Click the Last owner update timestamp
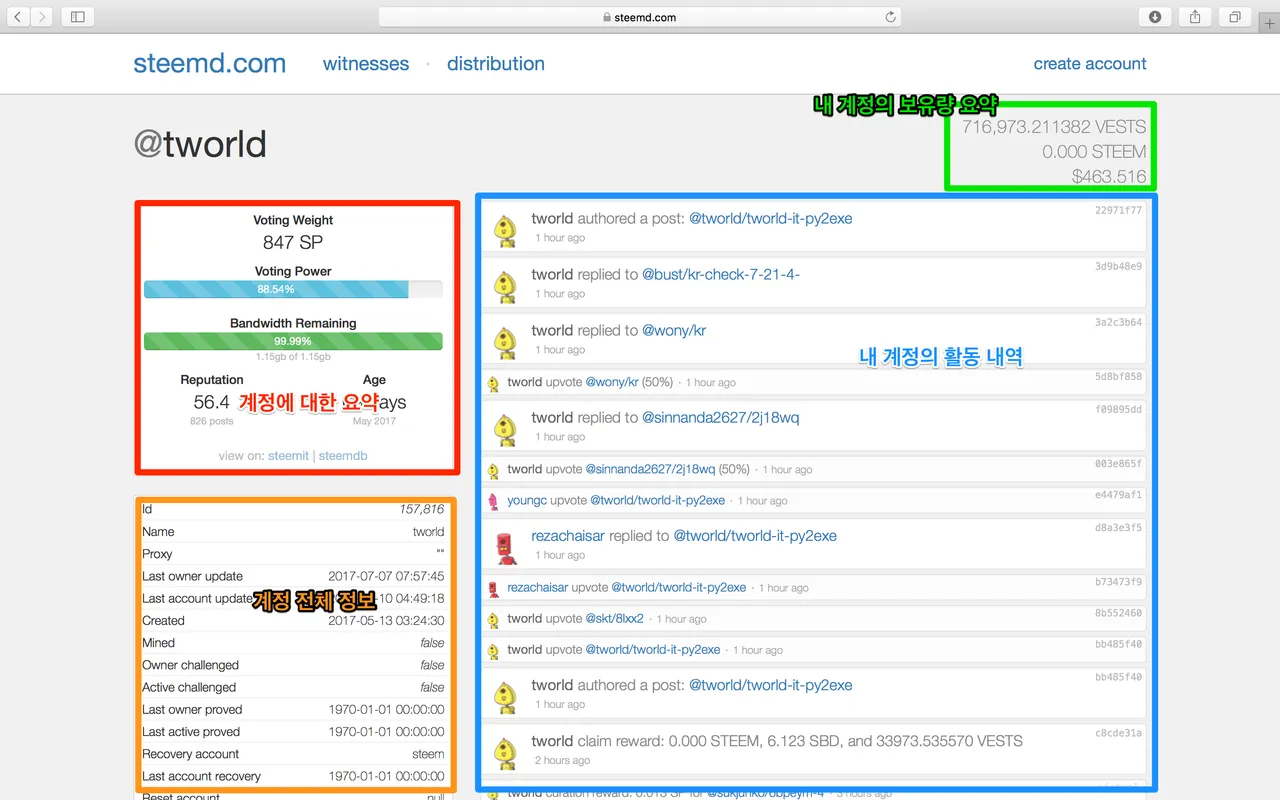Screen dimensions: 1280x800 pos(386,576)
